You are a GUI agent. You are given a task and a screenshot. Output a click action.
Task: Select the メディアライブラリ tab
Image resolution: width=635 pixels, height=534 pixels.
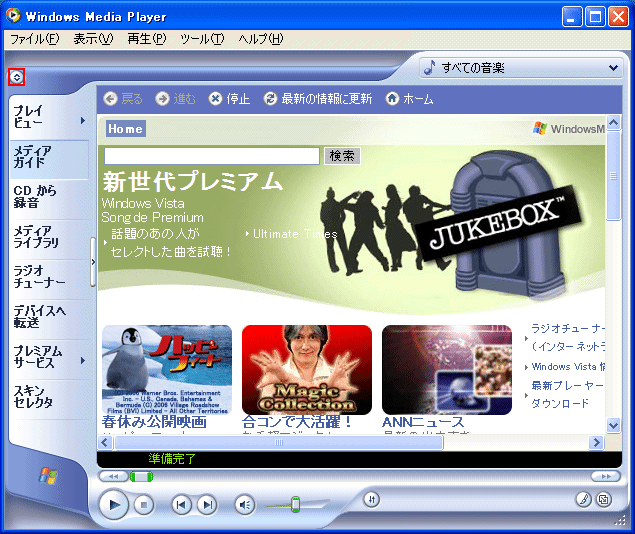[49, 239]
